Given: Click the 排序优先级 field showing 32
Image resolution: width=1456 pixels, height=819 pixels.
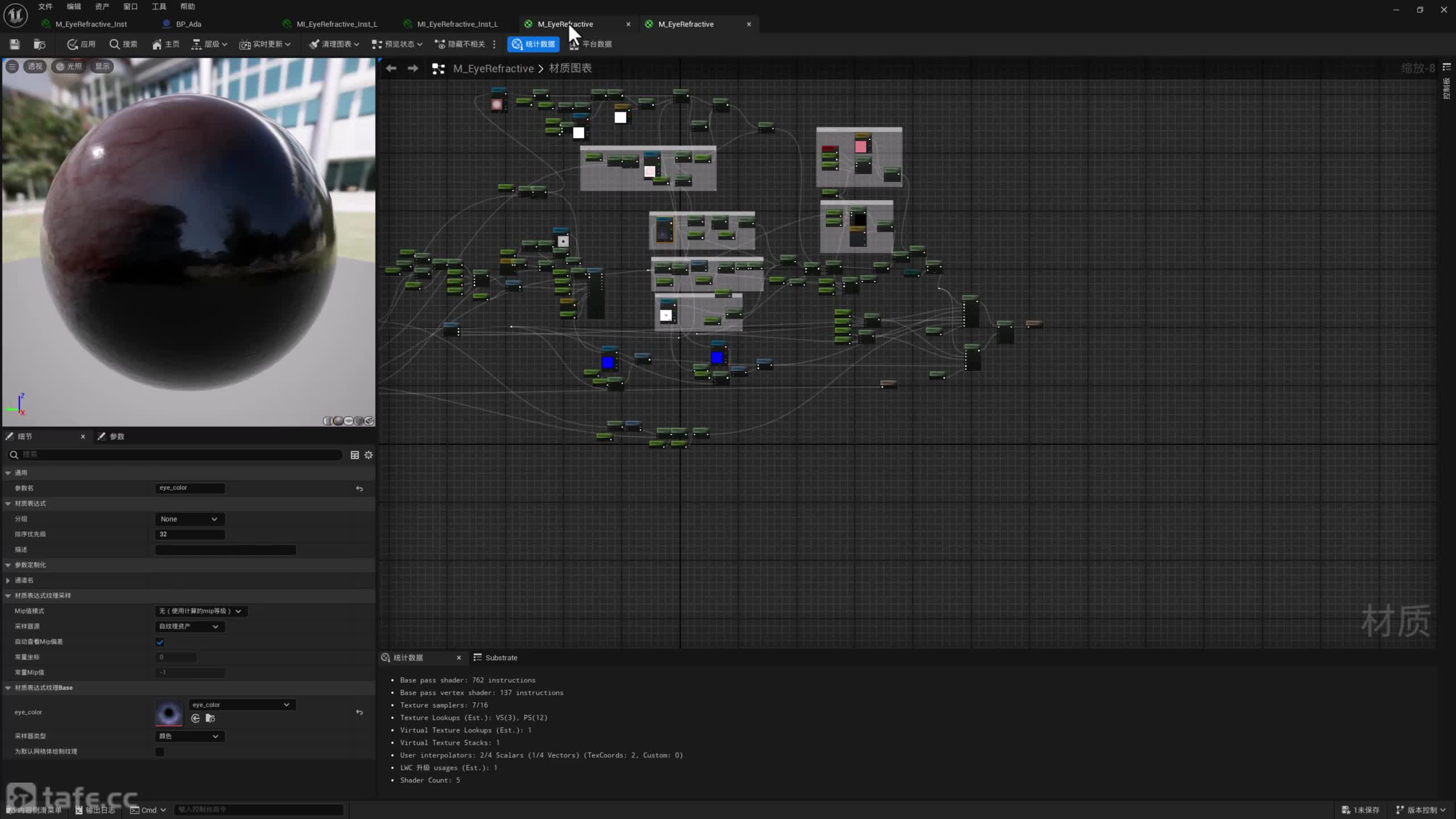Looking at the screenshot, I should [190, 534].
